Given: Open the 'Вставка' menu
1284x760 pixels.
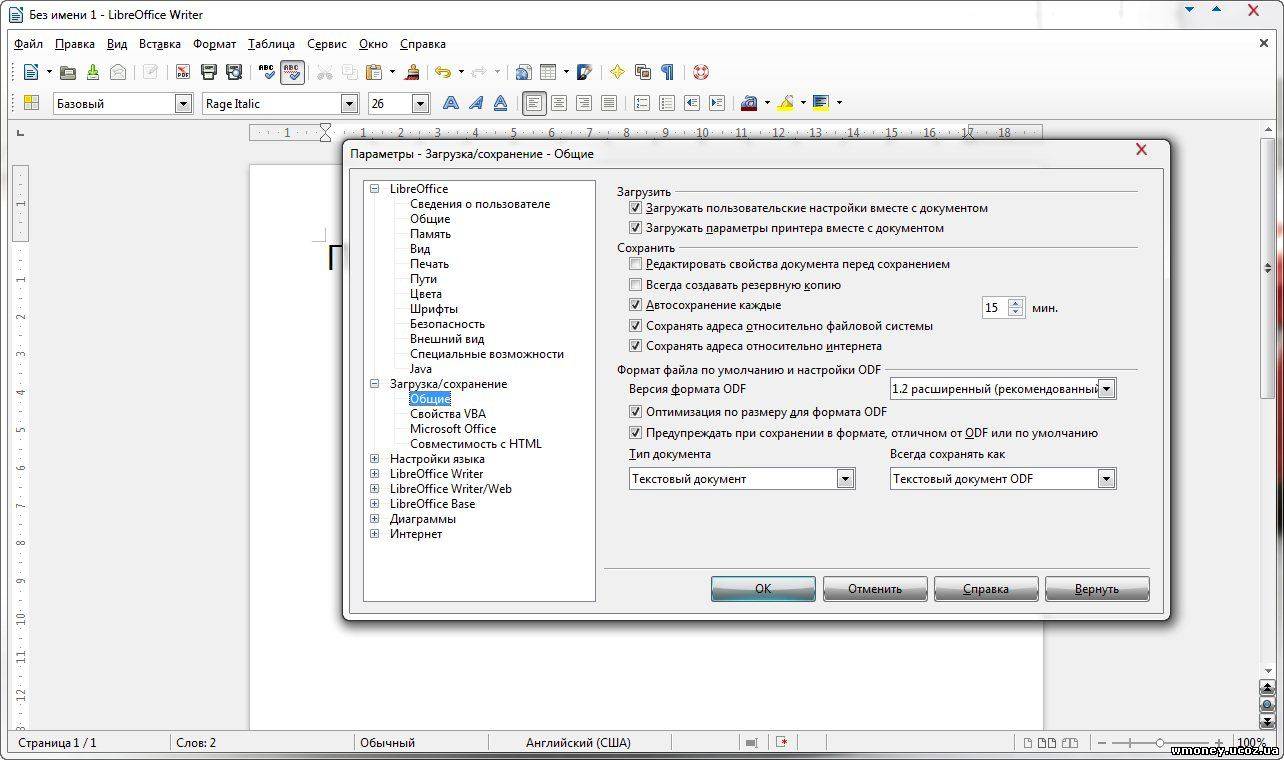Looking at the screenshot, I should coord(160,44).
